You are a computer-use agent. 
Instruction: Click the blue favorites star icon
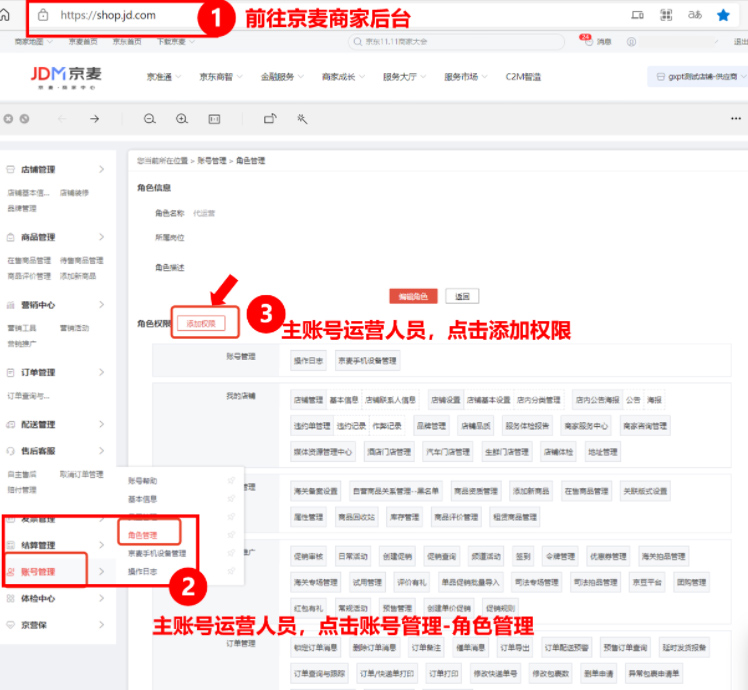point(723,15)
